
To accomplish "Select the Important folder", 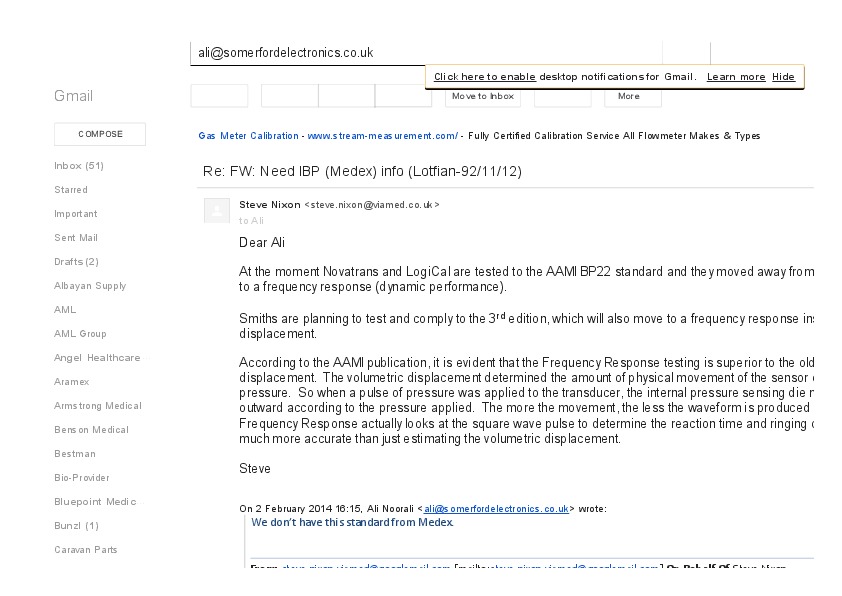I will tap(76, 213).
